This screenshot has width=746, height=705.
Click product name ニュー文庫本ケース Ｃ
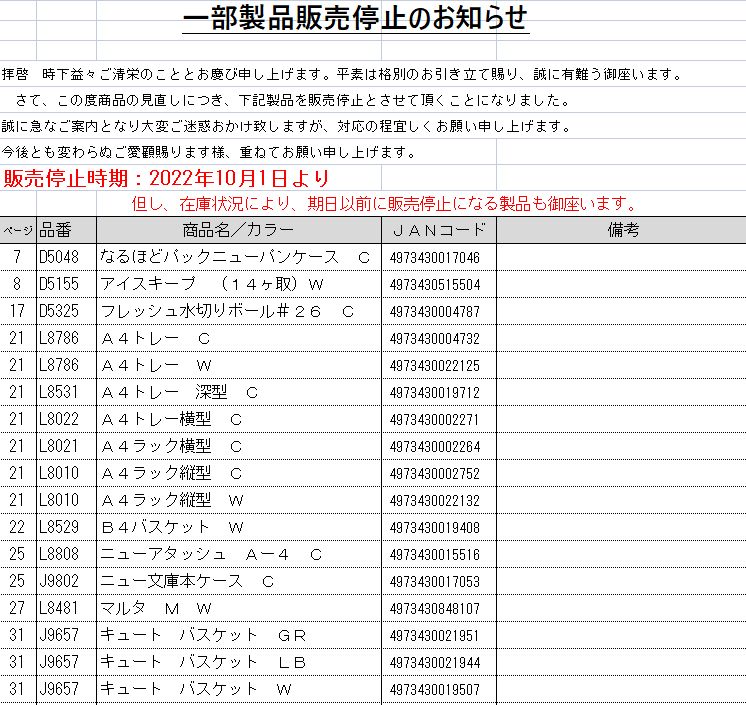(187, 581)
